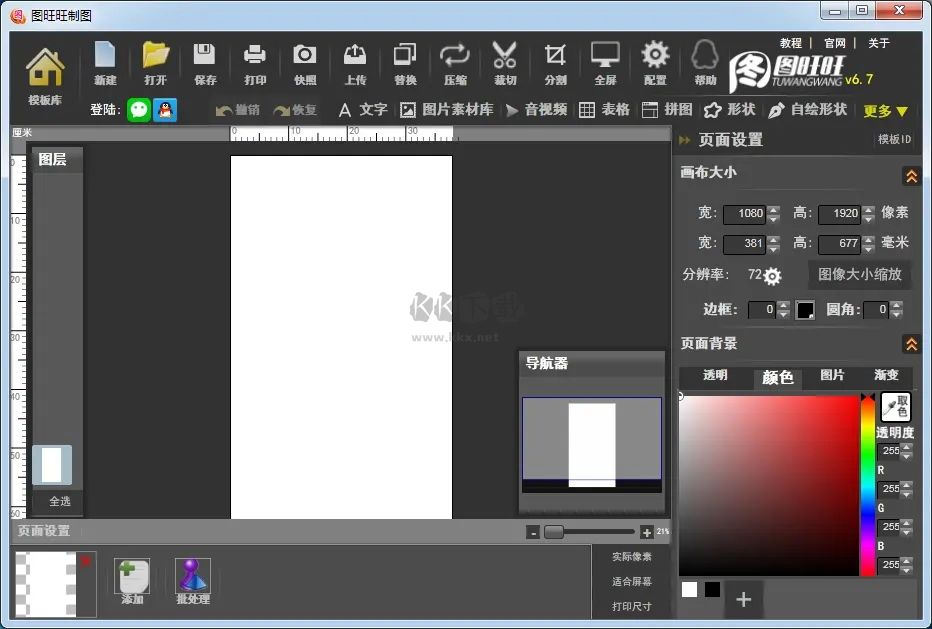932x629 pixels.
Task: Switch to the 渐变 background tab
Action: click(x=886, y=376)
